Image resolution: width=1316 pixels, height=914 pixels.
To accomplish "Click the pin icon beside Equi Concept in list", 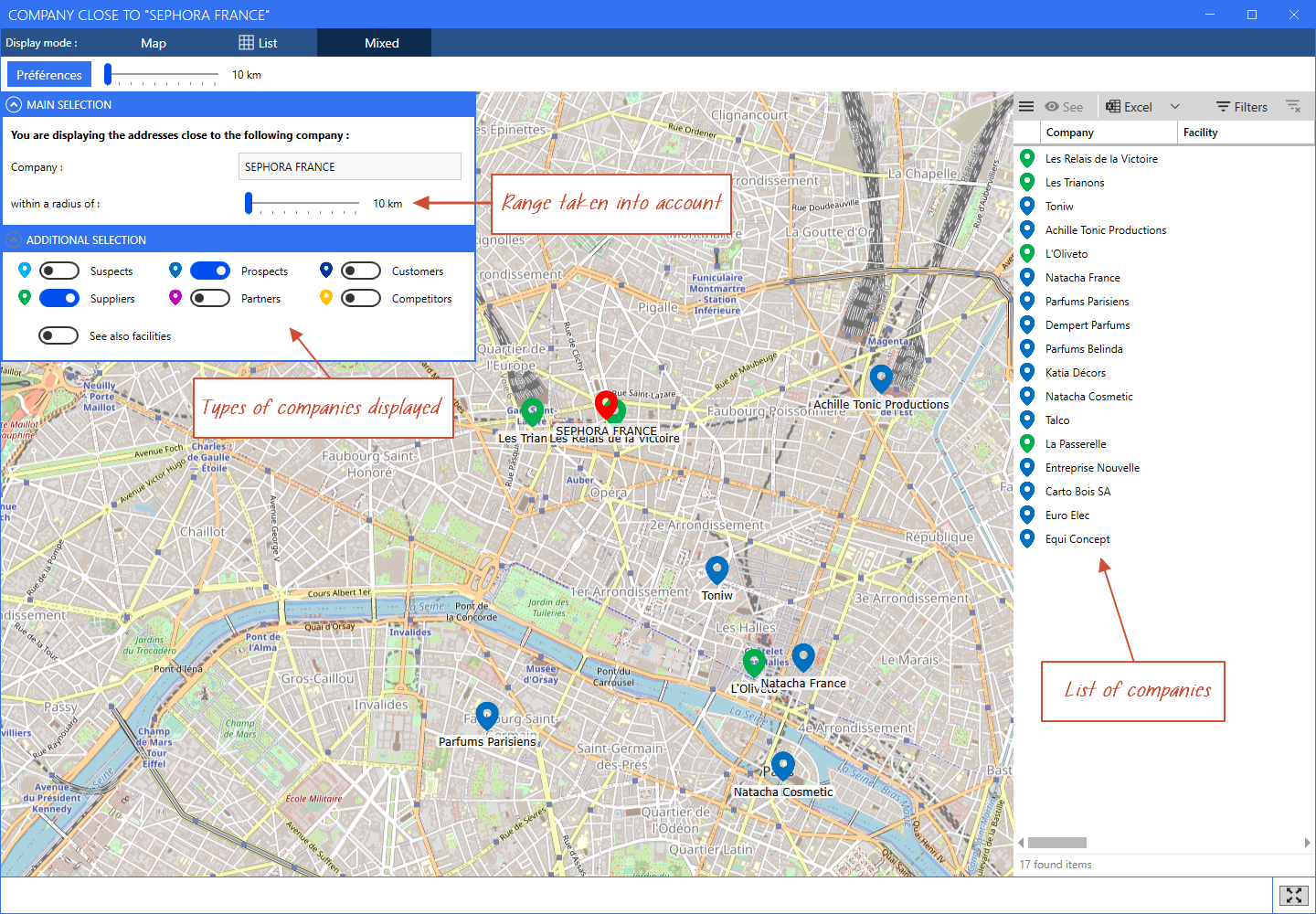I will (x=1027, y=538).
